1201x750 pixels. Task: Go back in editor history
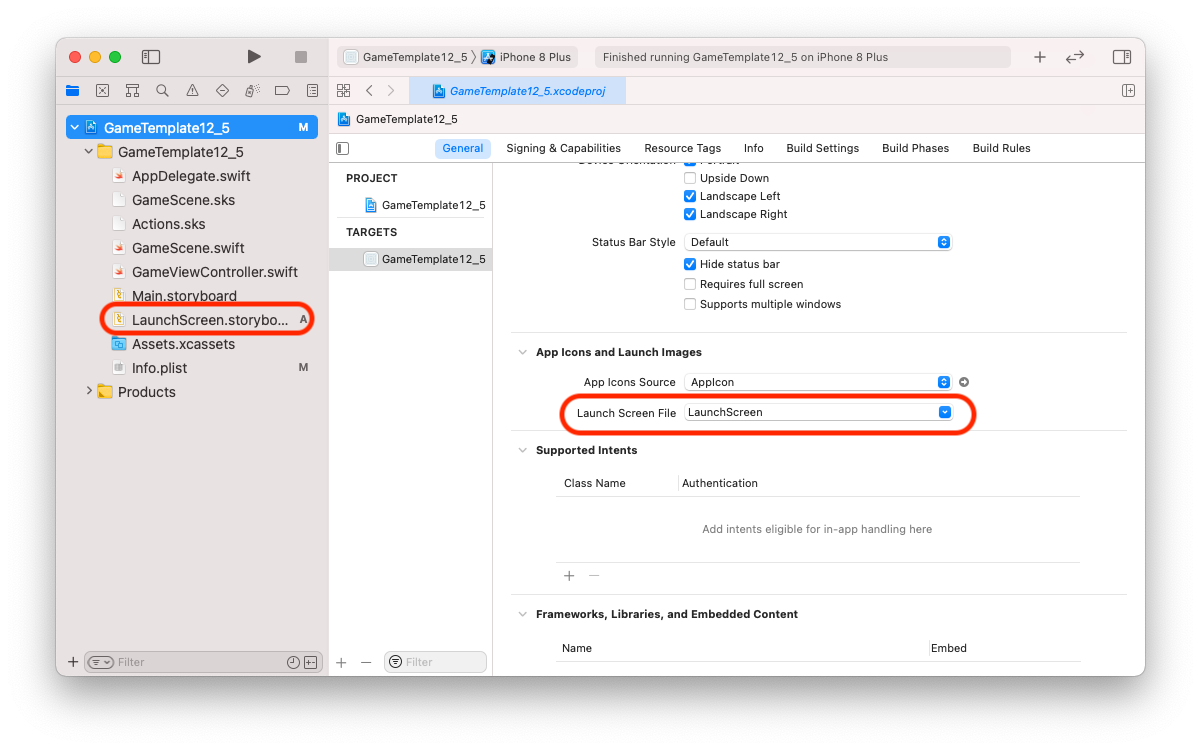pyautogui.click(x=369, y=90)
